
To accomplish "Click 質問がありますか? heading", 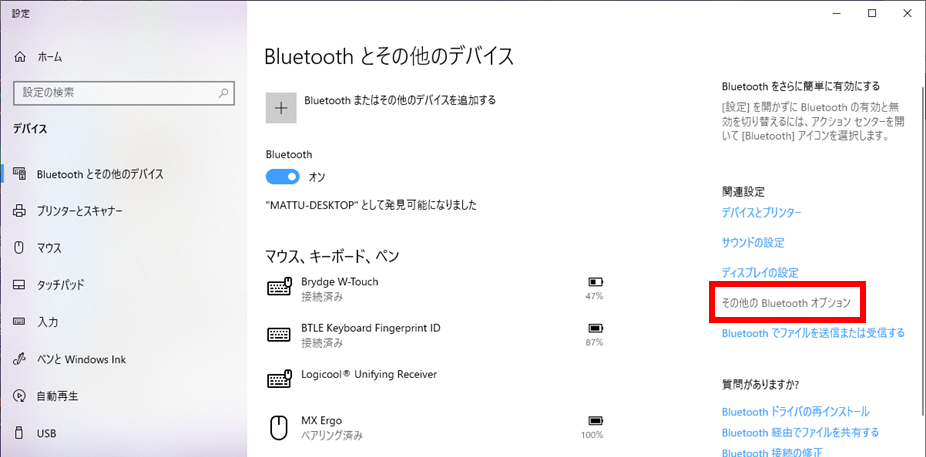I will [x=761, y=386].
